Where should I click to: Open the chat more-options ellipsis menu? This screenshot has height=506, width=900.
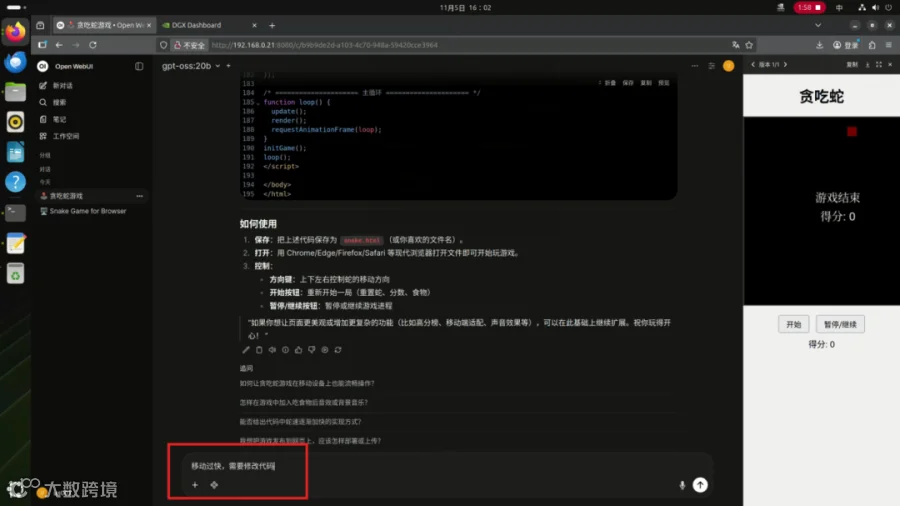695,66
